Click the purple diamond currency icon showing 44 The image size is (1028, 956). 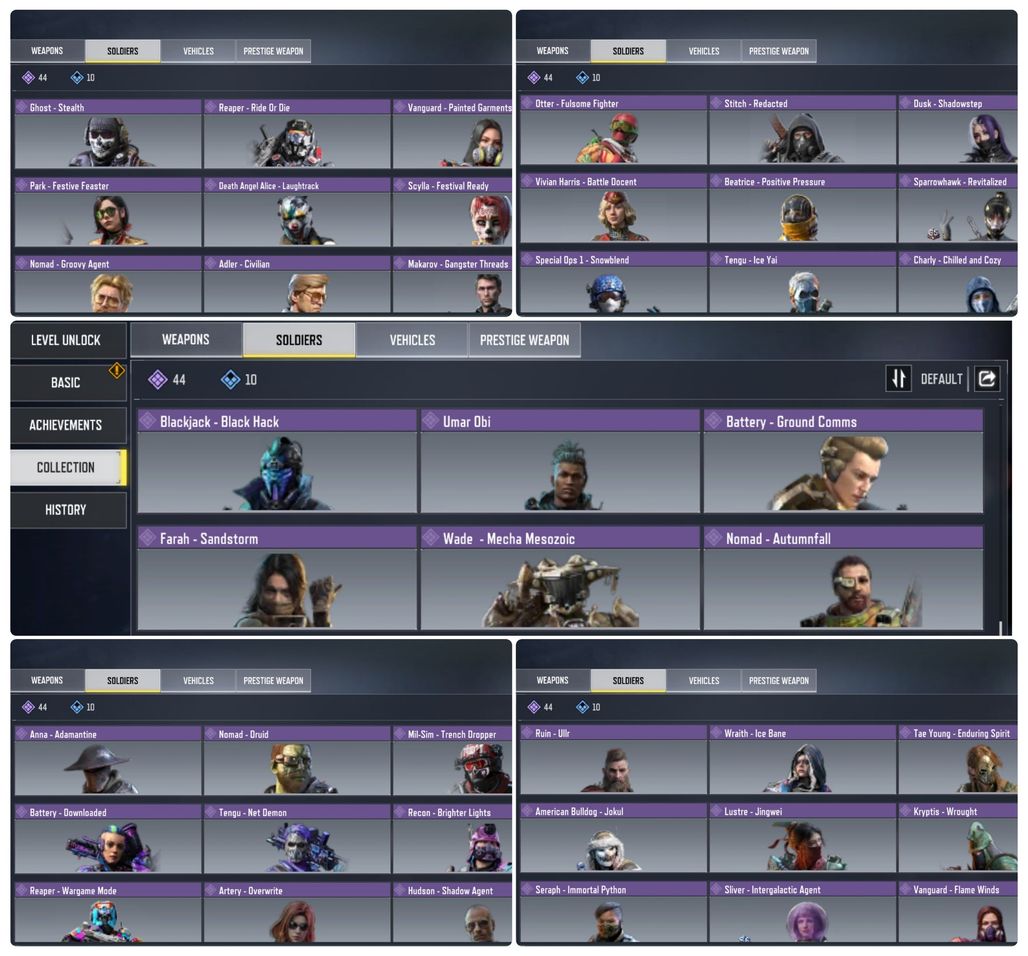(x=157, y=379)
